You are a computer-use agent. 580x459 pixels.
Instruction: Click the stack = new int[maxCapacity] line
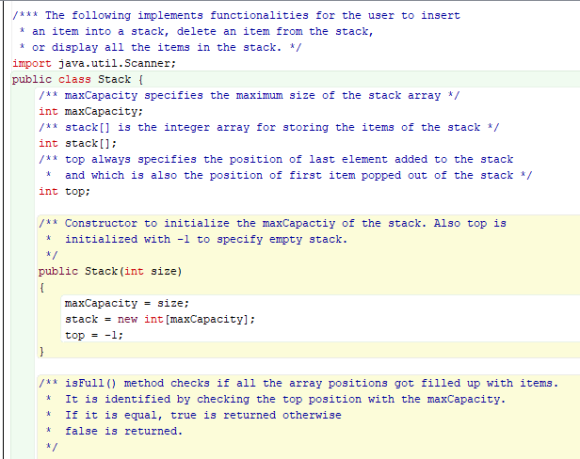click(160, 319)
